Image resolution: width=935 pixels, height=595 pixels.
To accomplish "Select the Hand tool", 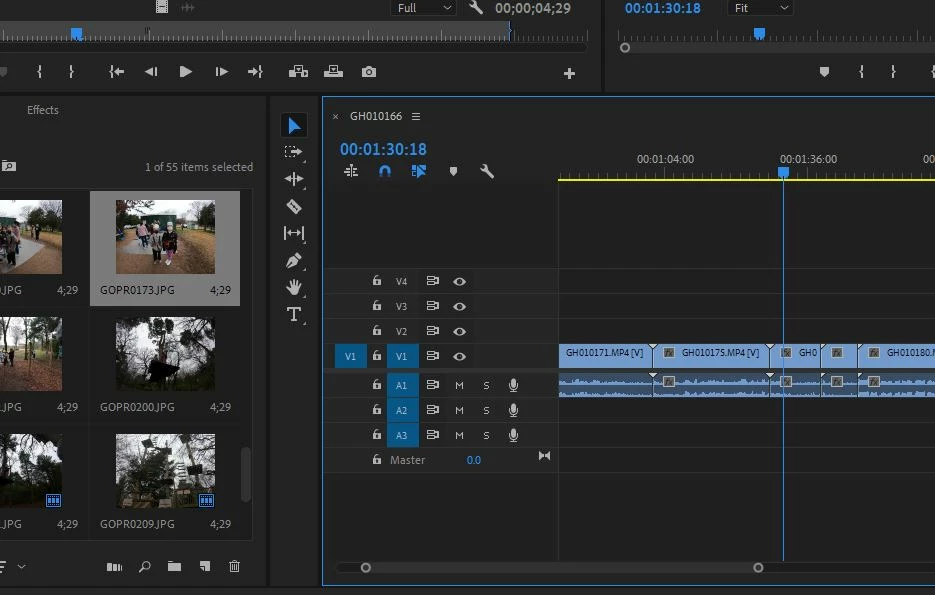I will [x=293, y=287].
